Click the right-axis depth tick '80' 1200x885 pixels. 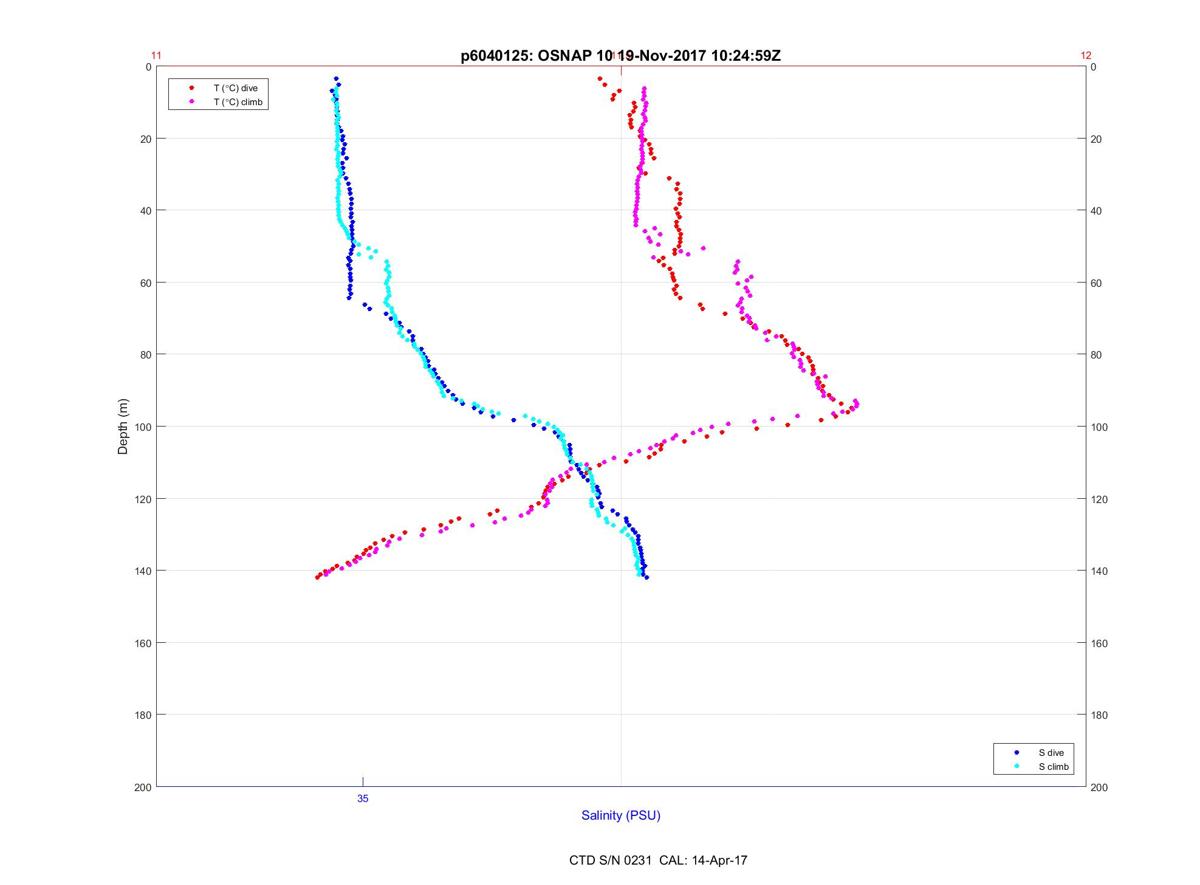tap(1097, 355)
